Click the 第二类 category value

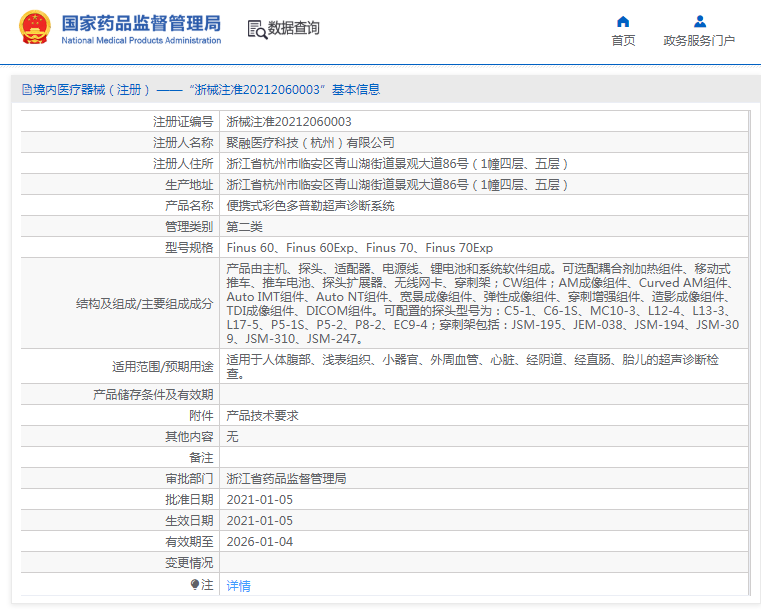pyautogui.click(x=244, y=227)
